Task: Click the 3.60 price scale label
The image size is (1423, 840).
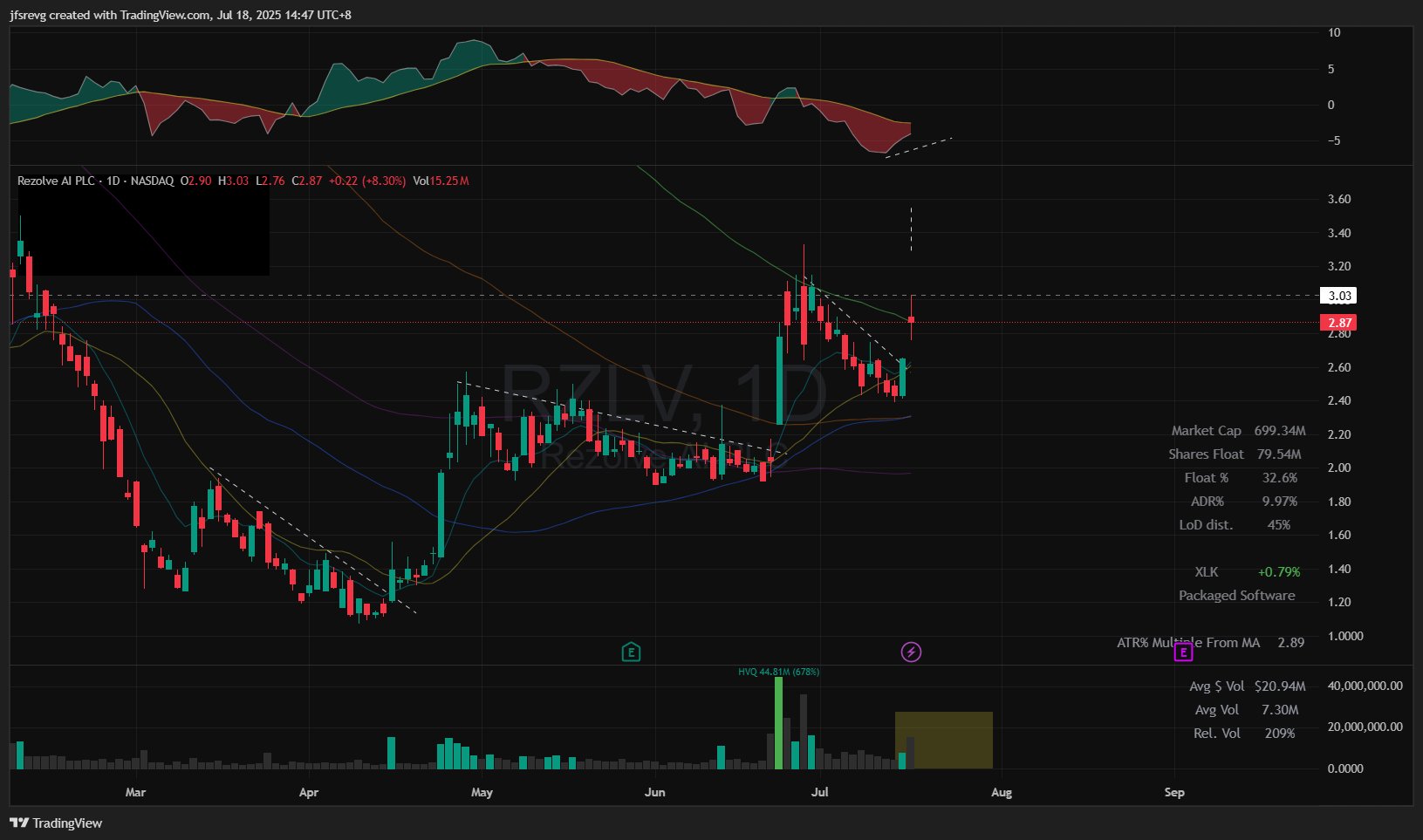Action: pyautogui.click(x=1339, y=199)
